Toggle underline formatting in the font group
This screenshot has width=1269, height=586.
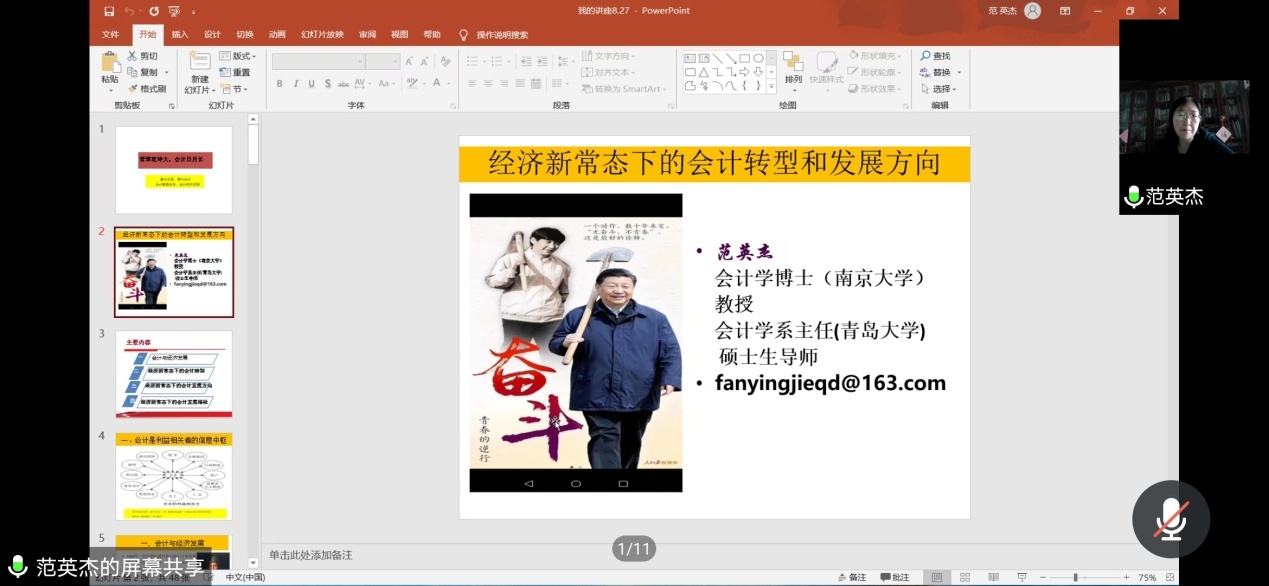coord(313,84)
